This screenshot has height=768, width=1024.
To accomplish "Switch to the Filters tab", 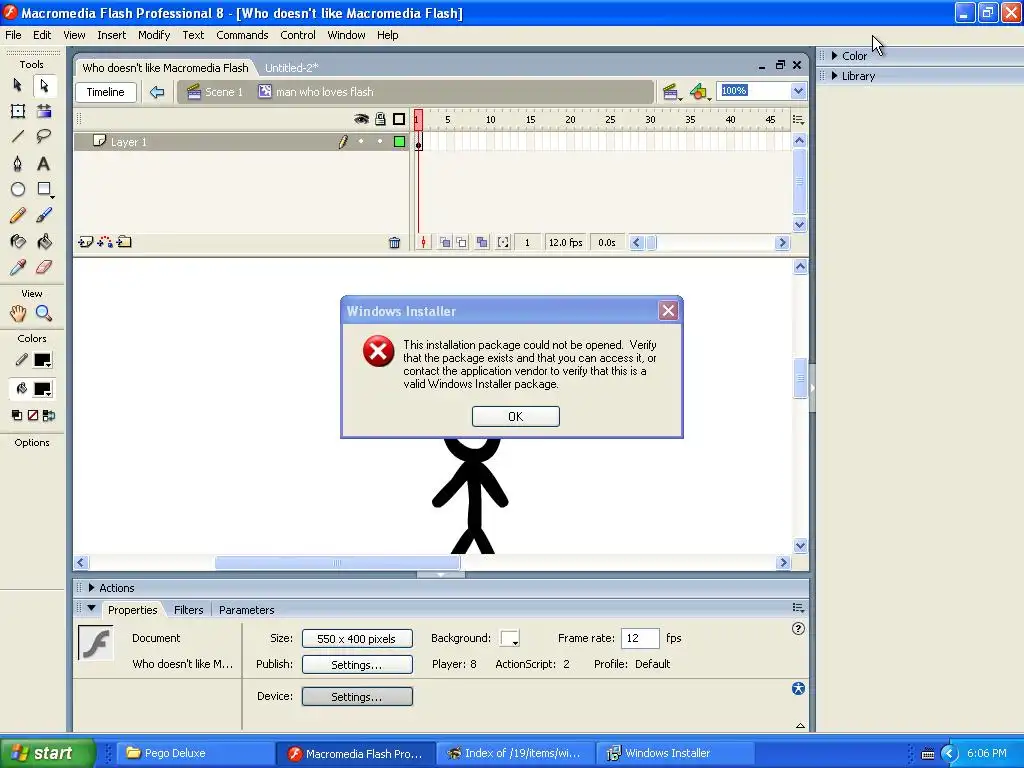I will click(x=189, y=610).
